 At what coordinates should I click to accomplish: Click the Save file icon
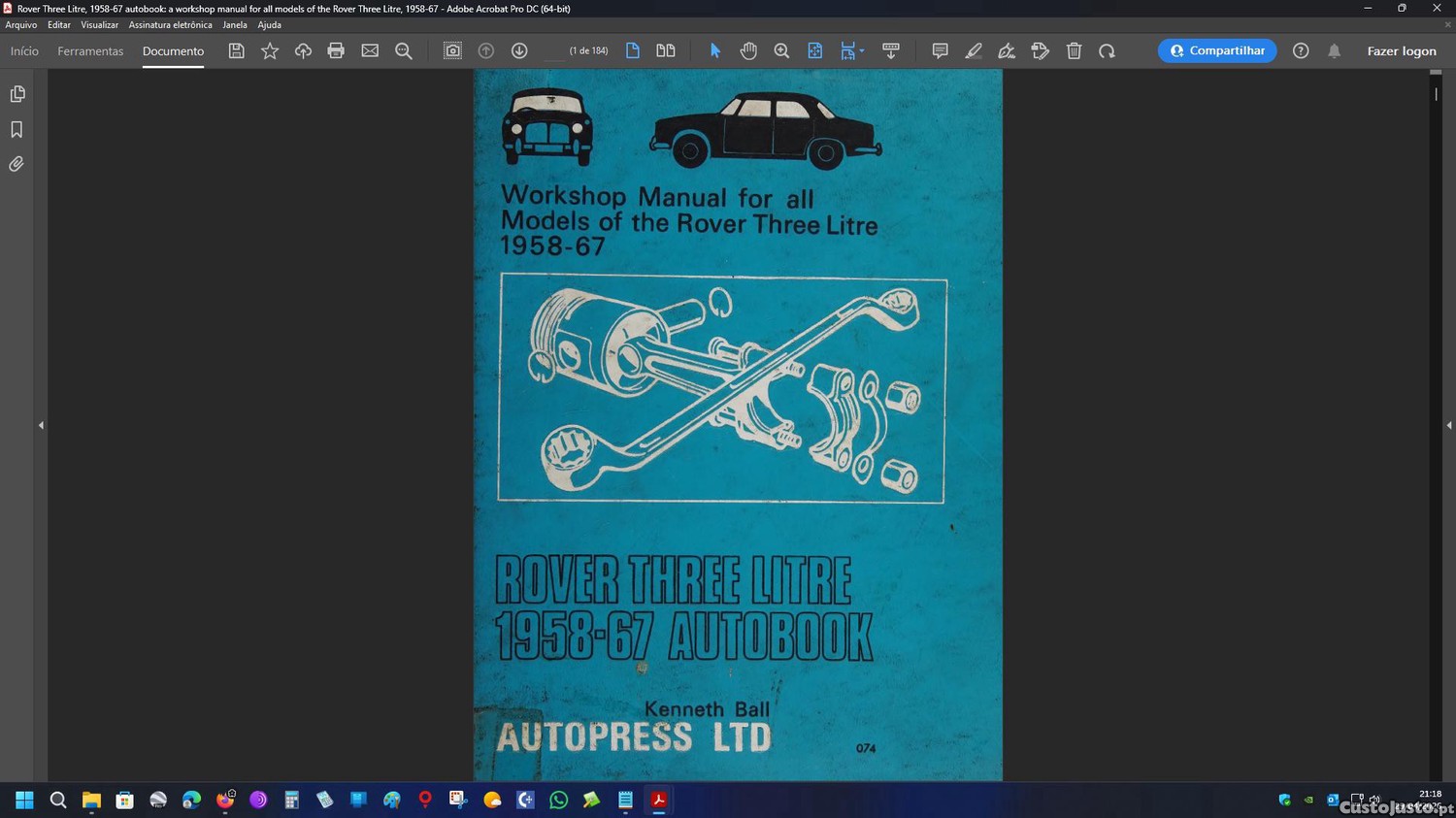236,50
